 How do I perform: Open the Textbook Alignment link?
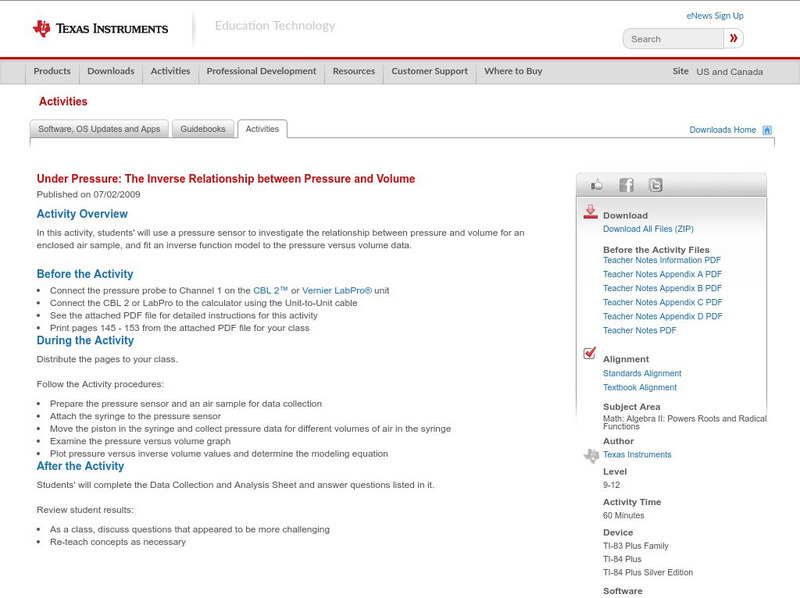pos(640,388)
